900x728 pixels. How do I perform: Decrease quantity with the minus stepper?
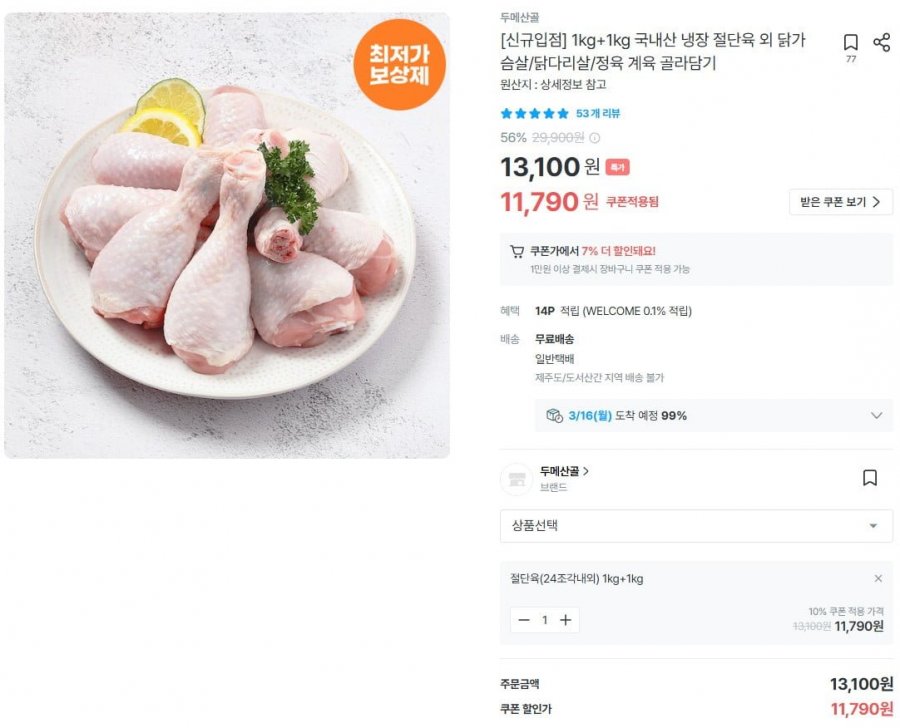pos(523,620)
